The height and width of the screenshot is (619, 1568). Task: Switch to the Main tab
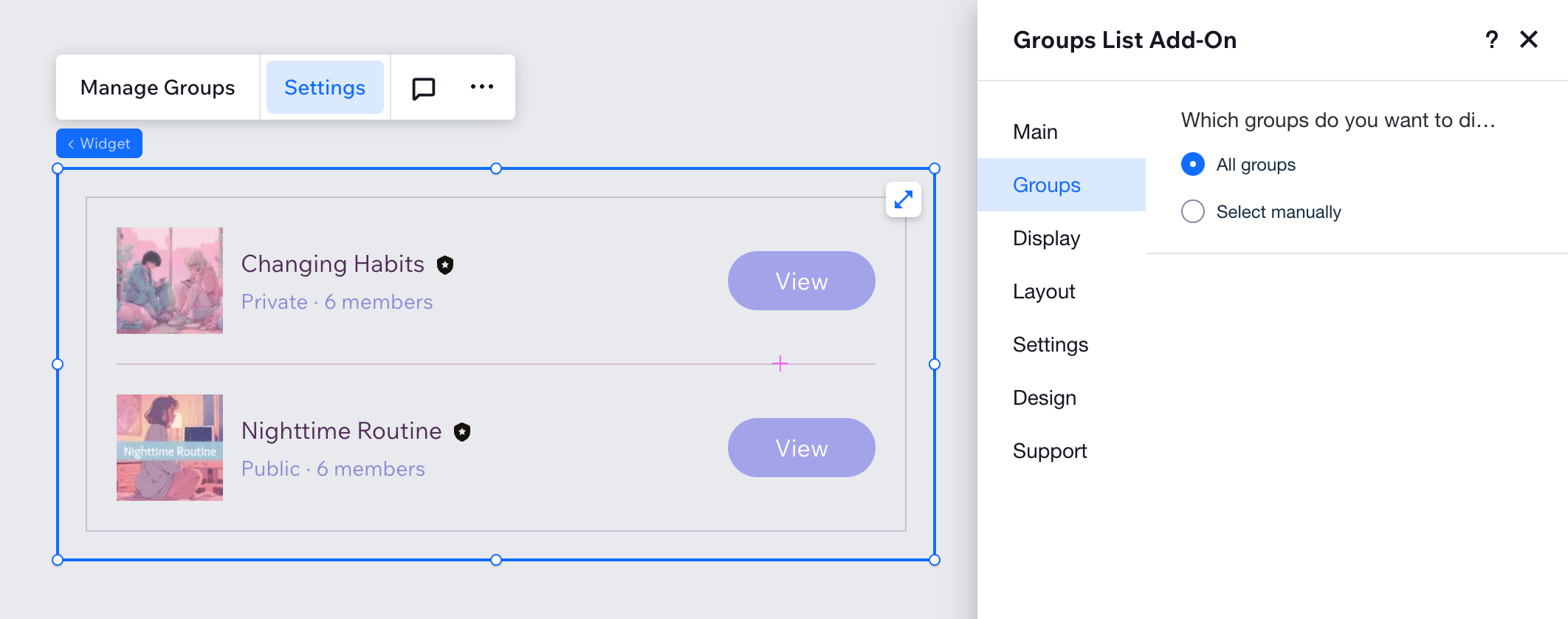pyautogui.click(x=1035, y=131)
